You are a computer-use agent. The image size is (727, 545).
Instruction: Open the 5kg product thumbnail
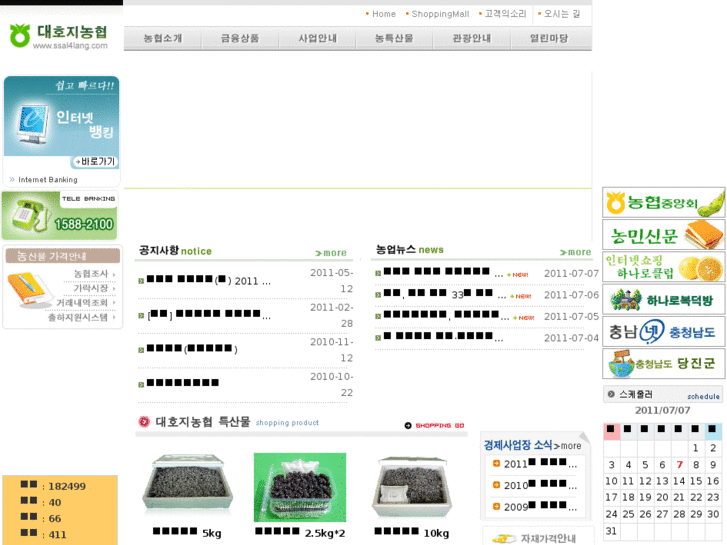tap(187, 485)
